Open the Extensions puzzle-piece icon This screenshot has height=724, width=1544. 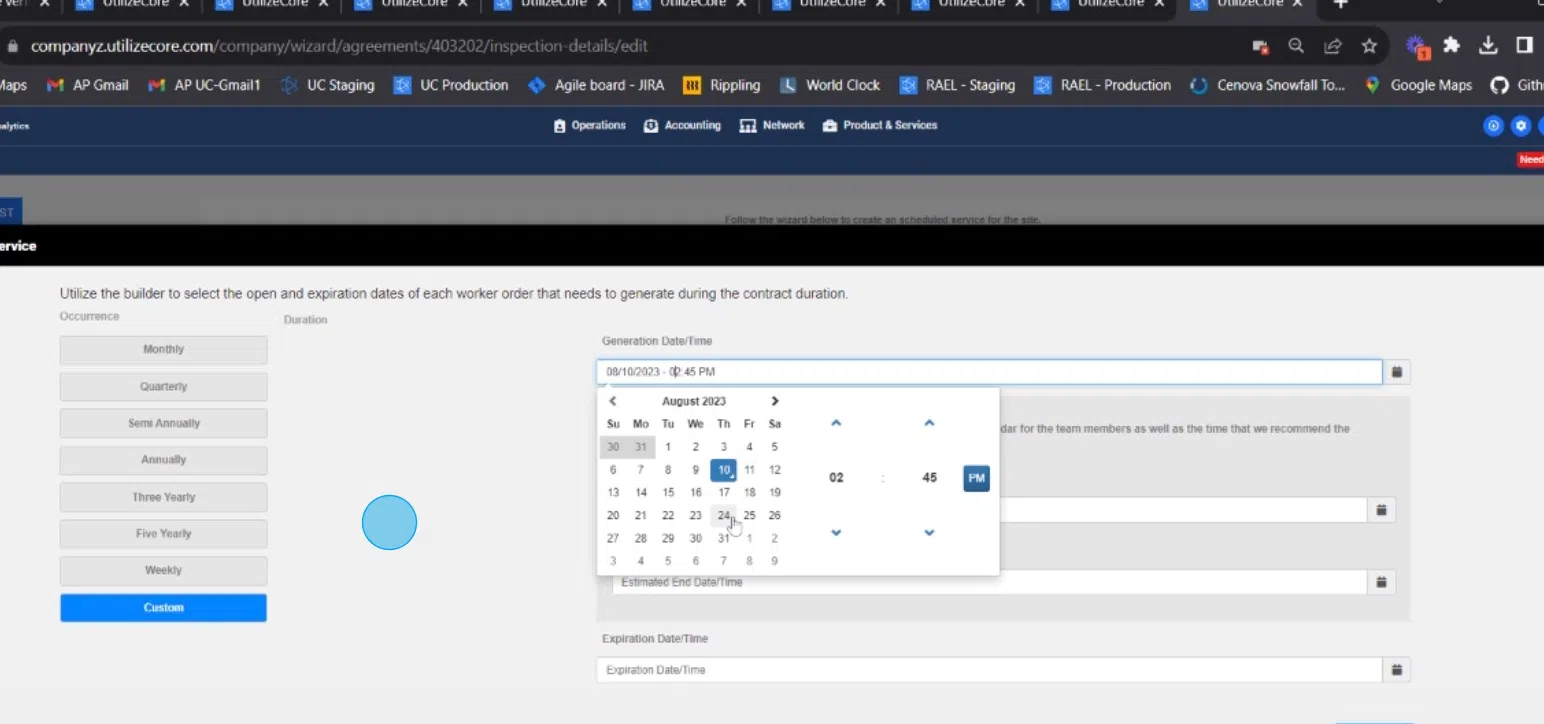coord(1451,46)
